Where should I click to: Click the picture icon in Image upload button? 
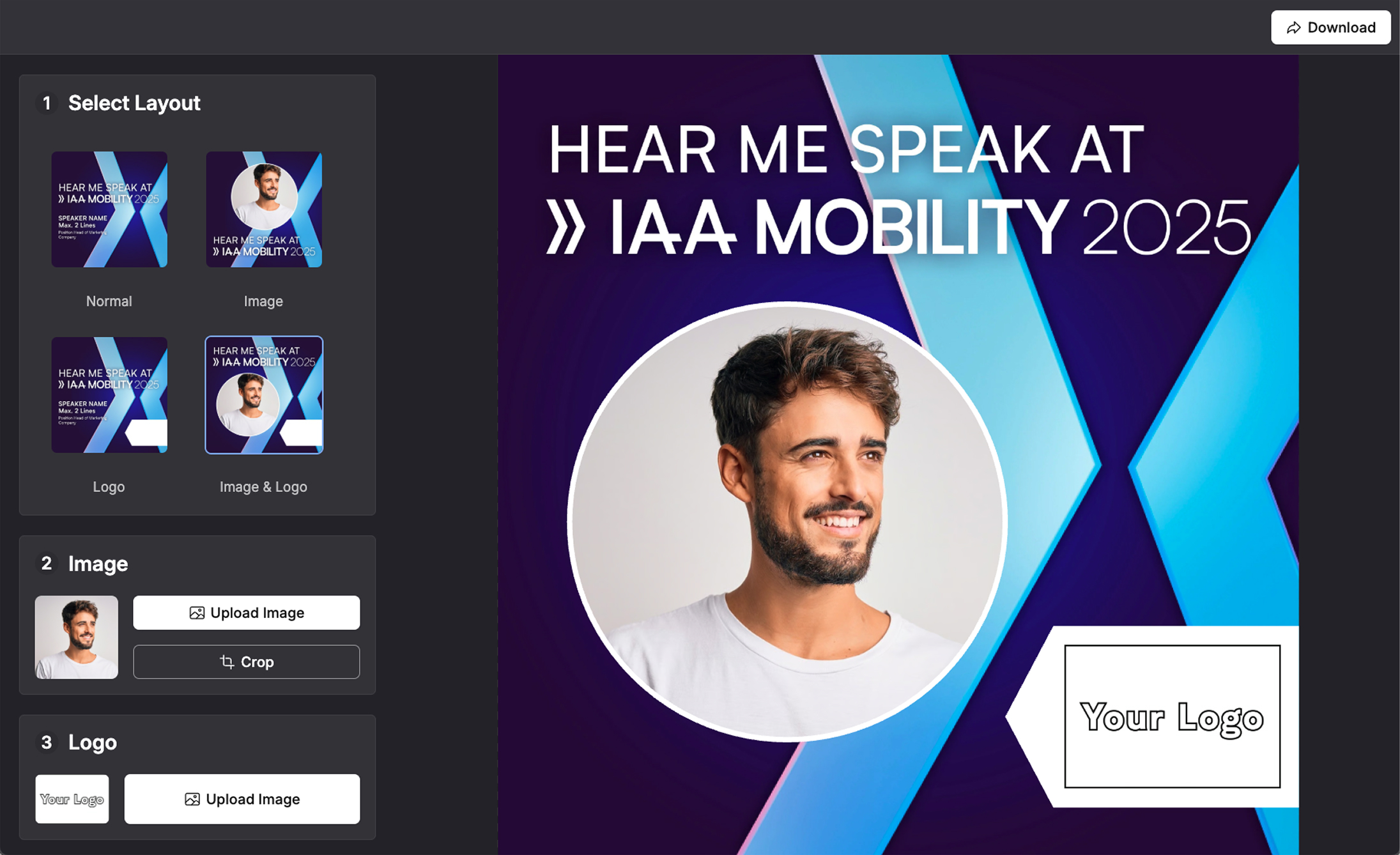tap(197, 613)
